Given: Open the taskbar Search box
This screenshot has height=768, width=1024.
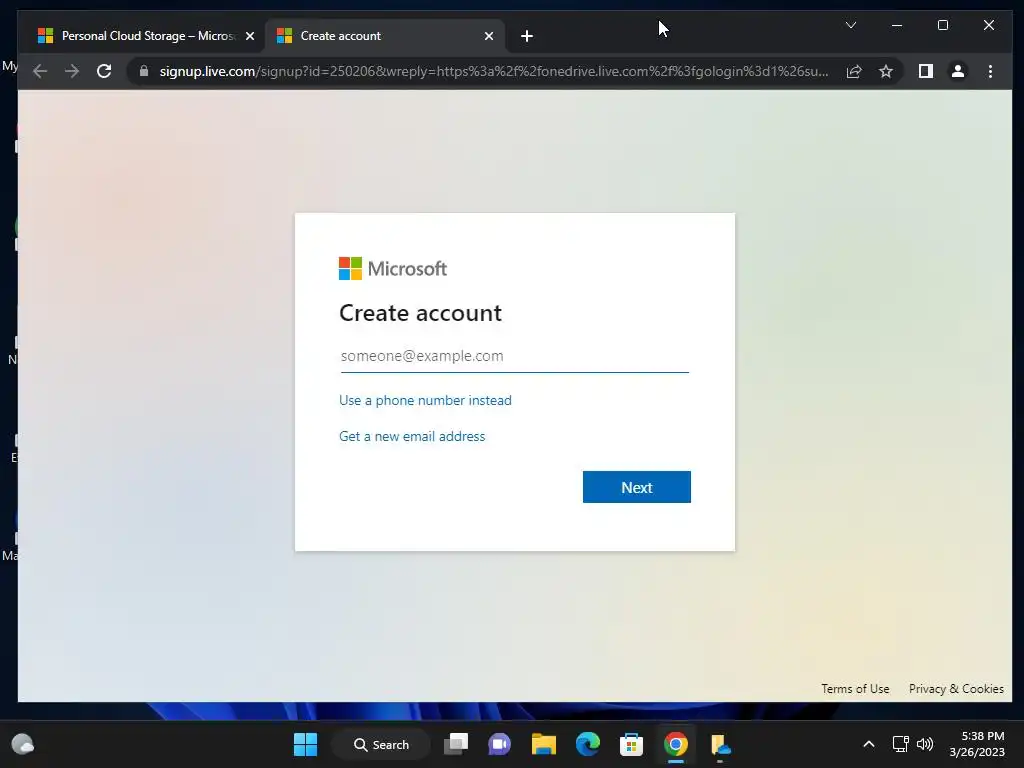Looking at the screenshot, I should [x=381, y=744].
